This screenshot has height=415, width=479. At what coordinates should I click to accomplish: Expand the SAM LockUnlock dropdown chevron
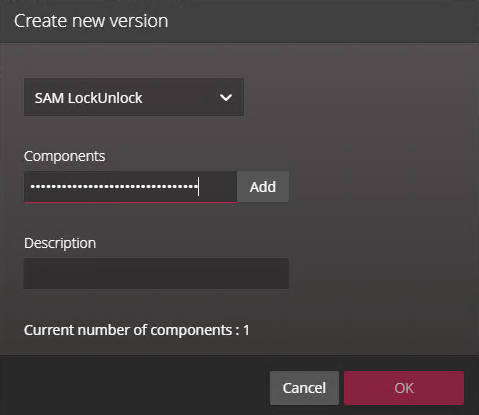(x=226, y=98)
